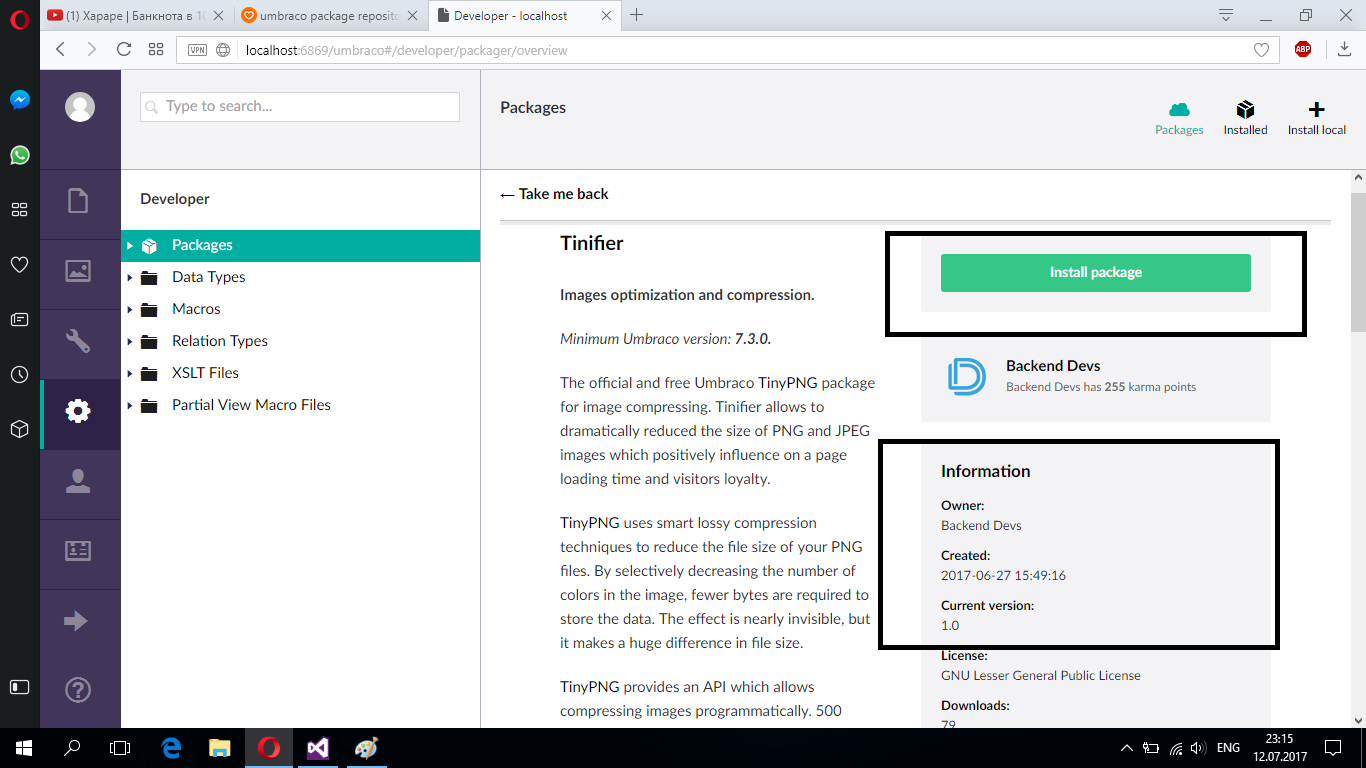Switch to the Install local tab
Viewport: 1366px width, 768px height.
click(1316, 118)
